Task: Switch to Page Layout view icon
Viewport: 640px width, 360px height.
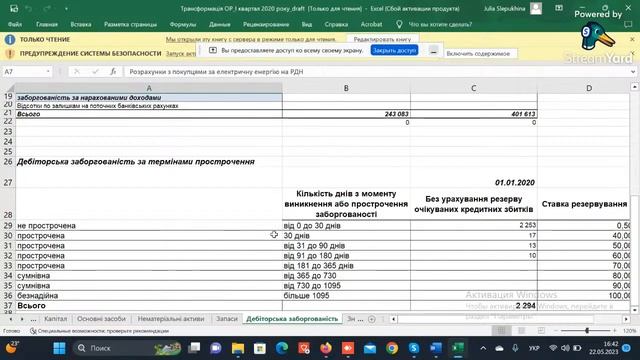Action: (x=521, y=331)
